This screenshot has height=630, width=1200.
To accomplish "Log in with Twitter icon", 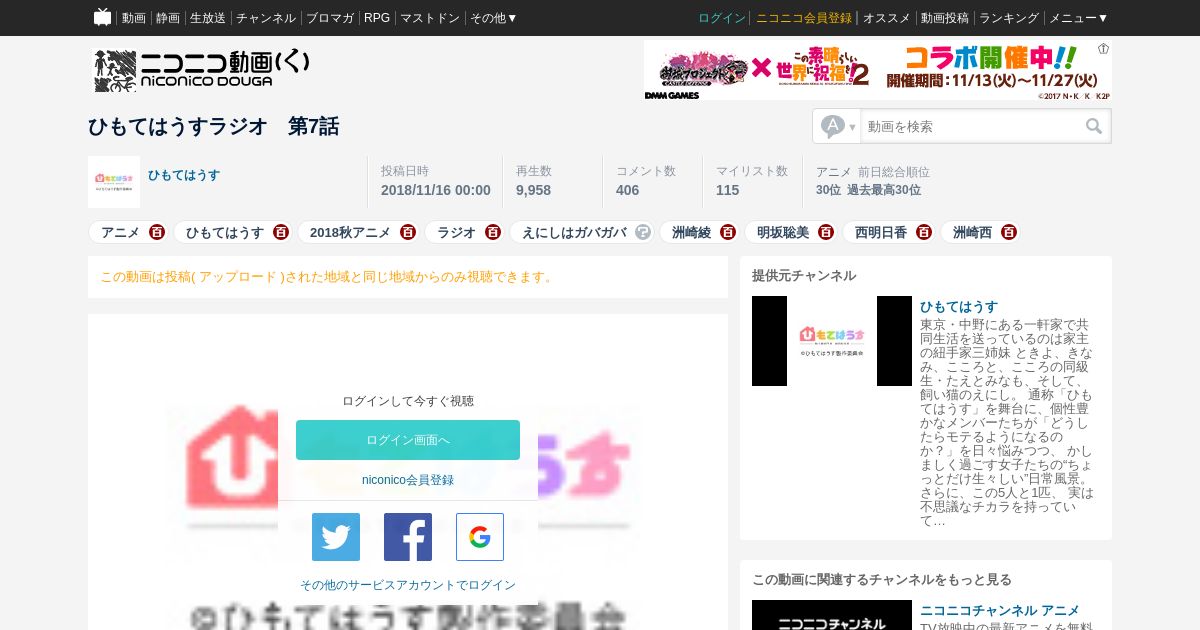I will point(336,537).
